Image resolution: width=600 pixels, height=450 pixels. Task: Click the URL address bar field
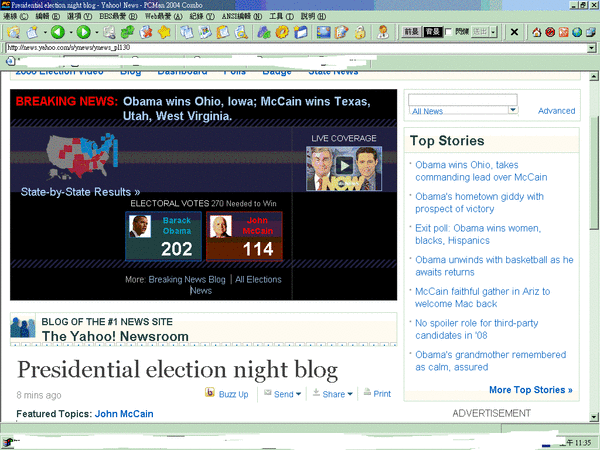tap(297, 48)
